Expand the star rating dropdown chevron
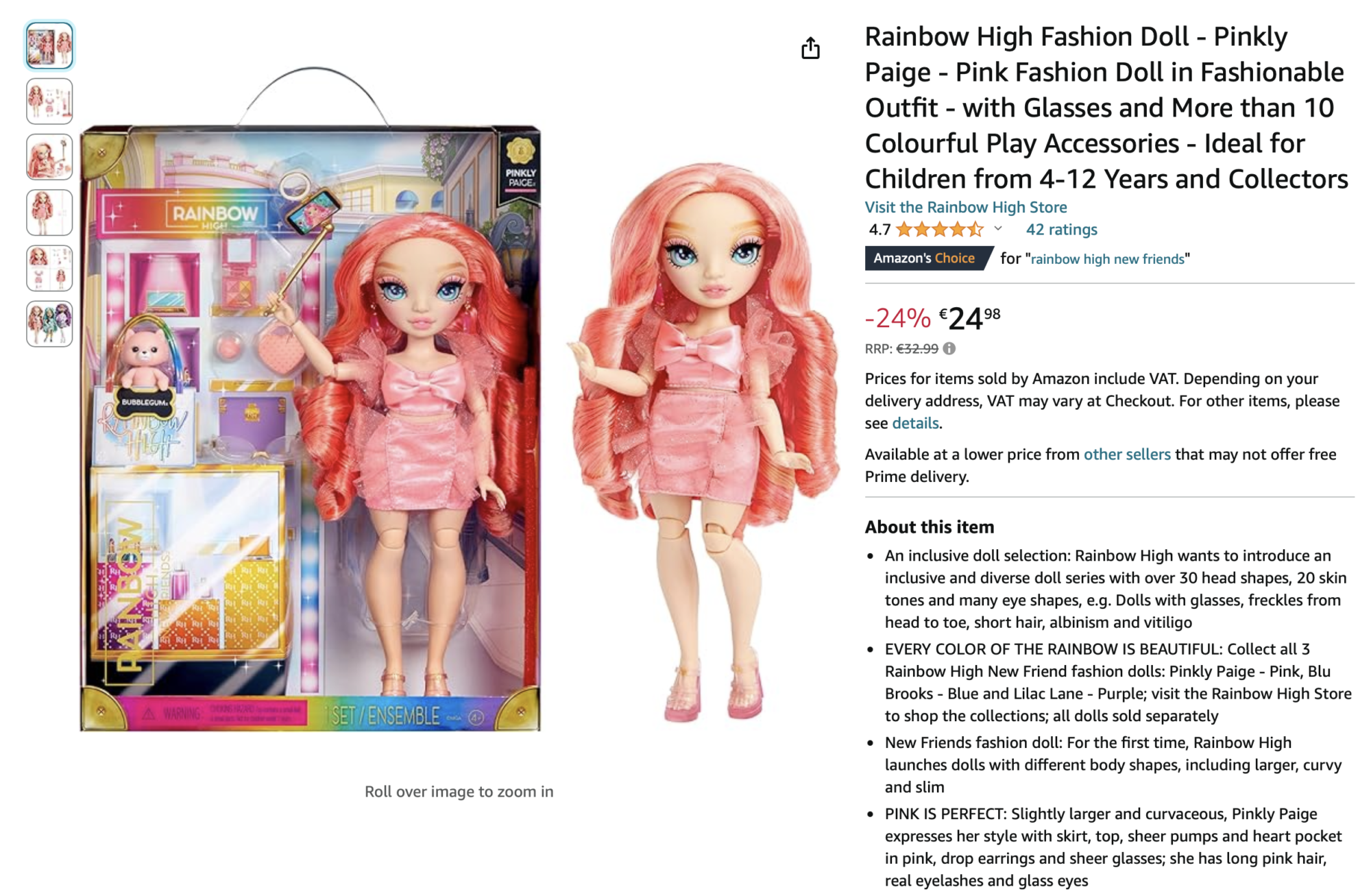This screenshot has width=1371, height=896. tap(998, 229)
